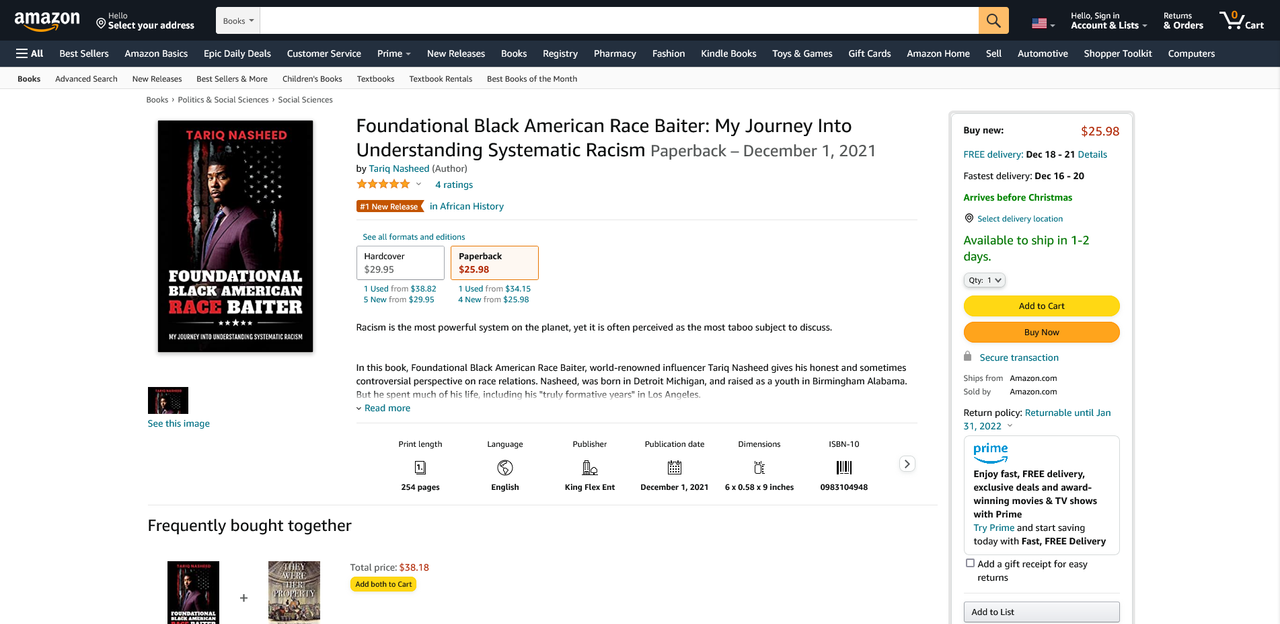The width and height of the screenshot is (1280, 624).
Task: Click the right arrow in product details carousel
Action: point(907,464)
